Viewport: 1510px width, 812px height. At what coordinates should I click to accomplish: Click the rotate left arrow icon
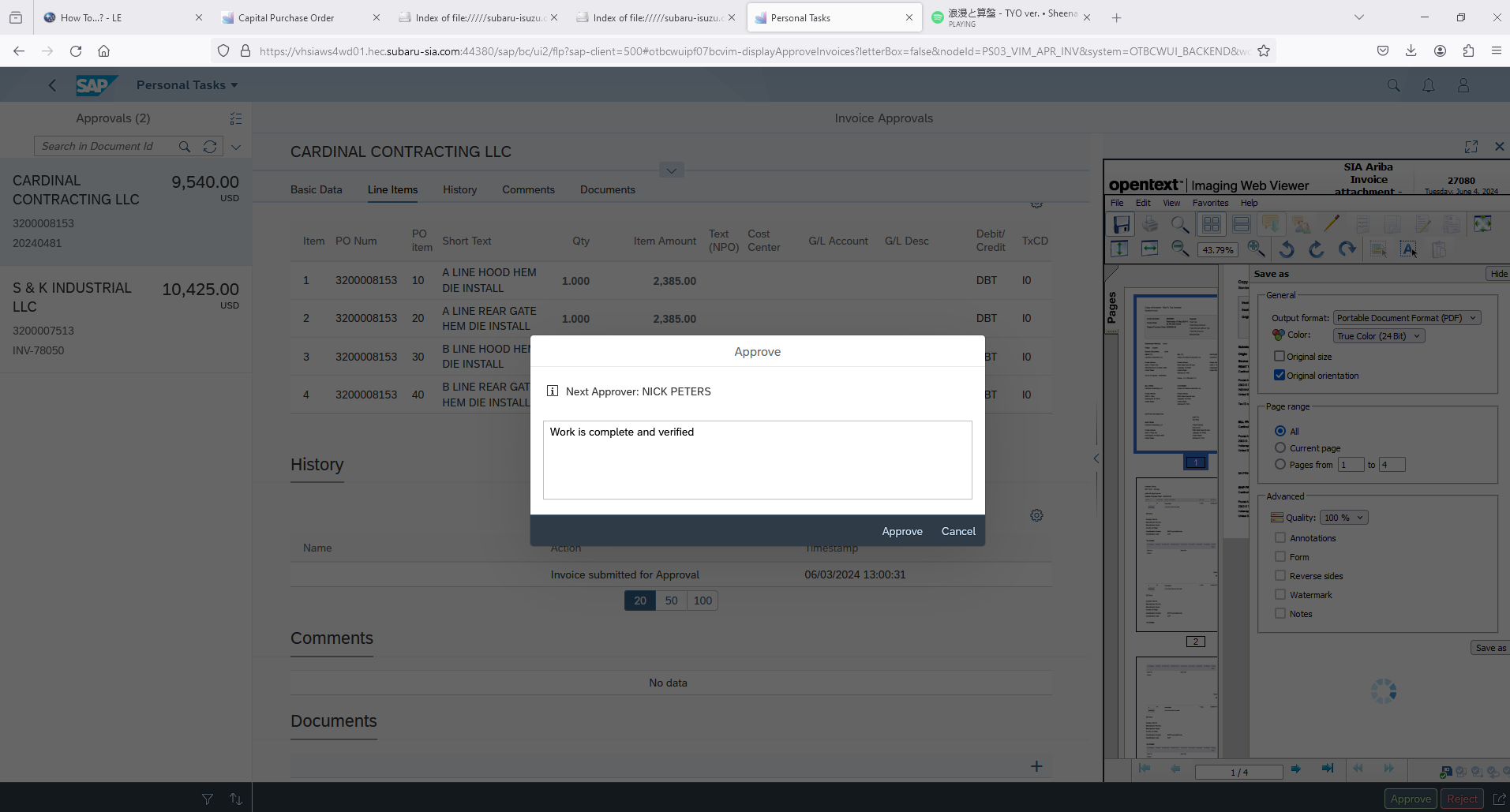[1287, 249]
